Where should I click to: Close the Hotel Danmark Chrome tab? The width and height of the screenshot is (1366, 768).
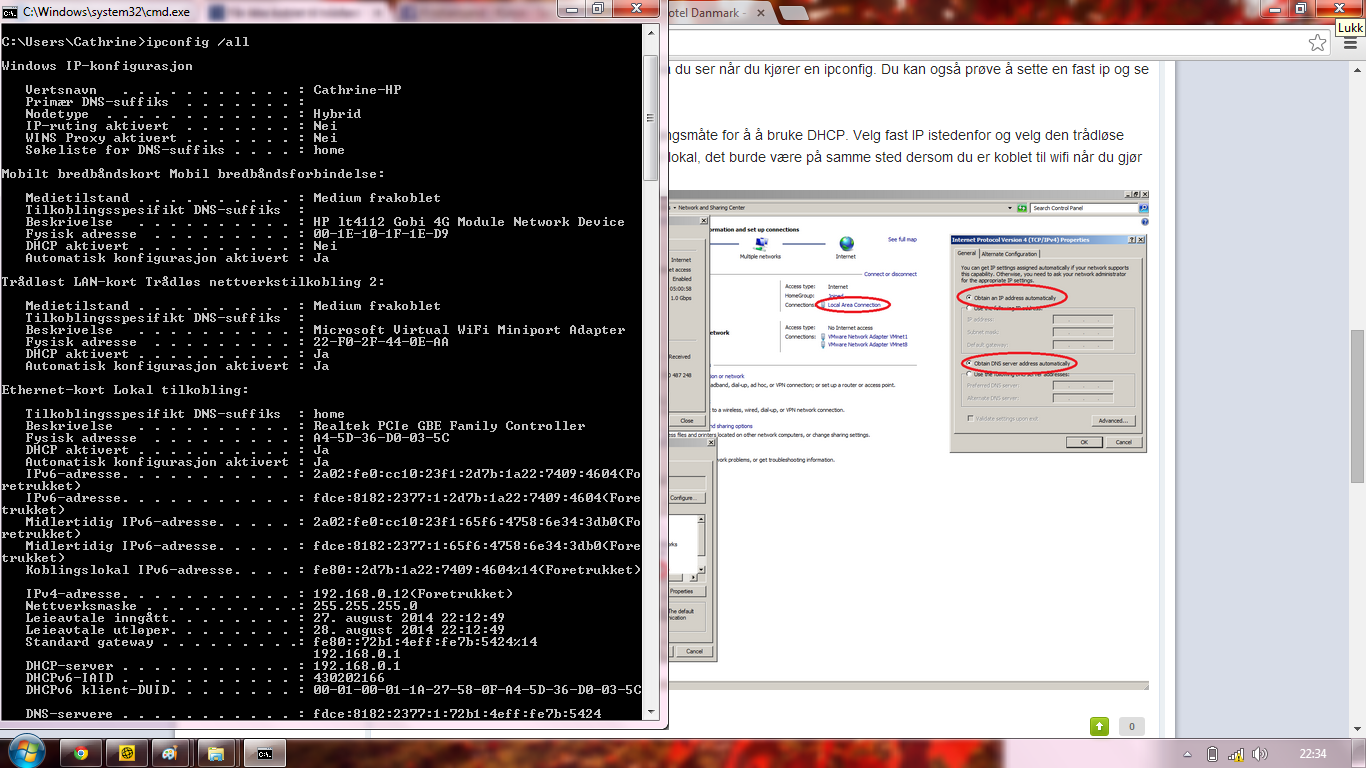760,13
